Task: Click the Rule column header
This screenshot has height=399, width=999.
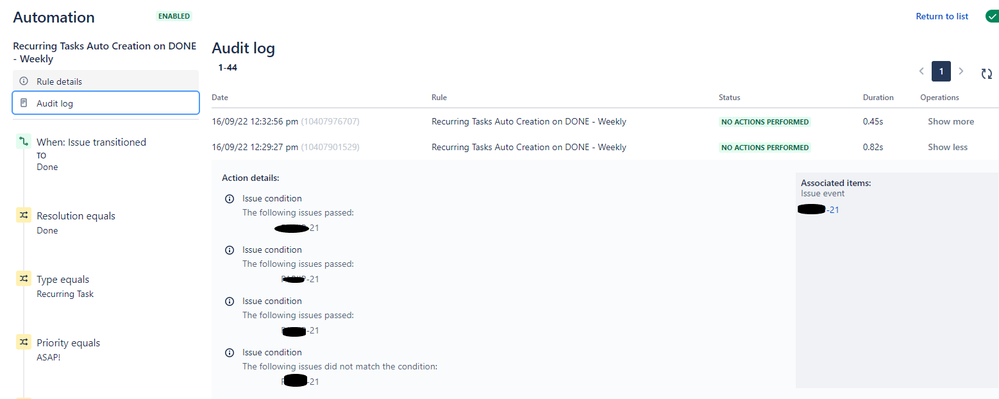Action: point(439,98)
